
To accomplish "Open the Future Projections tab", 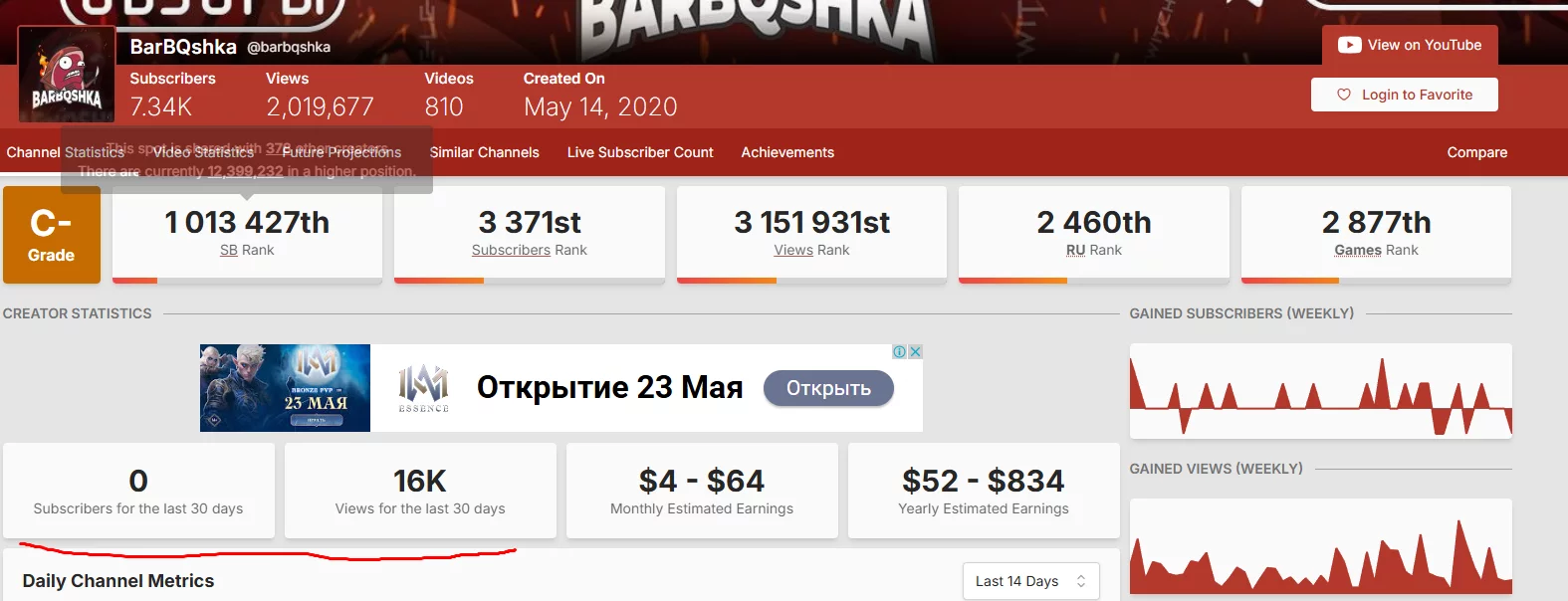I will (341, 152).
